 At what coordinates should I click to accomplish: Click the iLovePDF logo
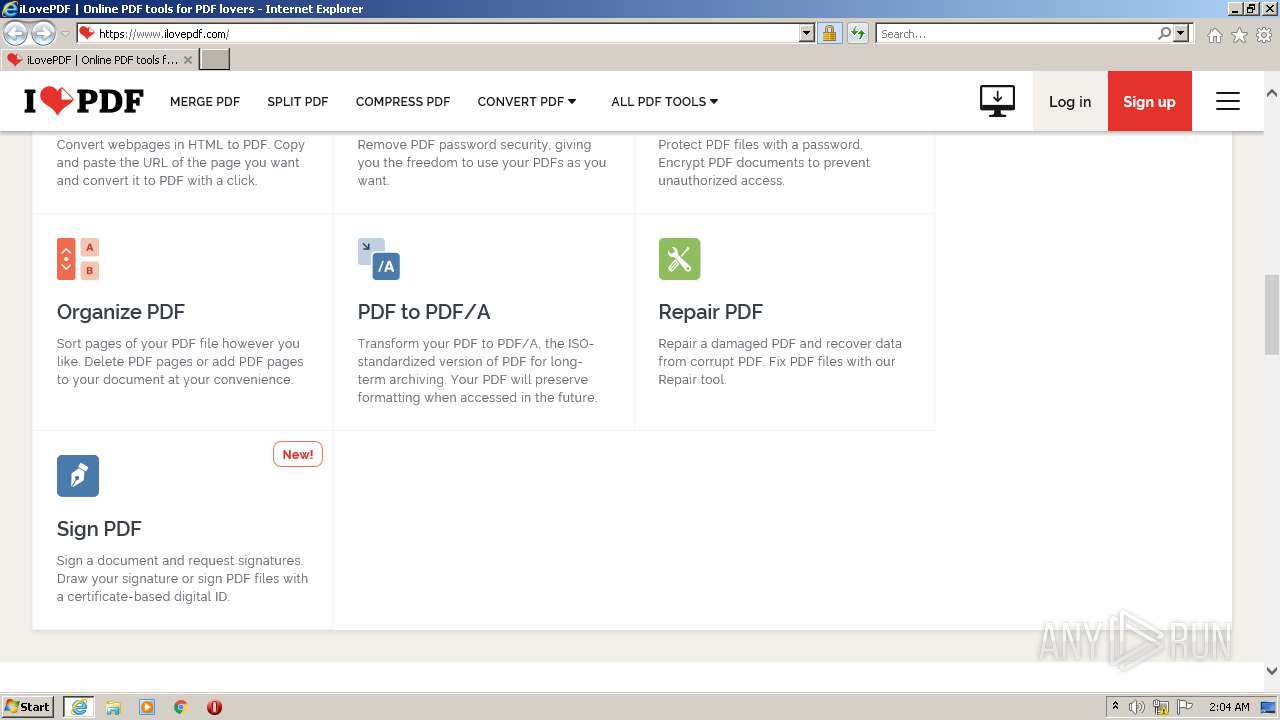click(84, 101)
